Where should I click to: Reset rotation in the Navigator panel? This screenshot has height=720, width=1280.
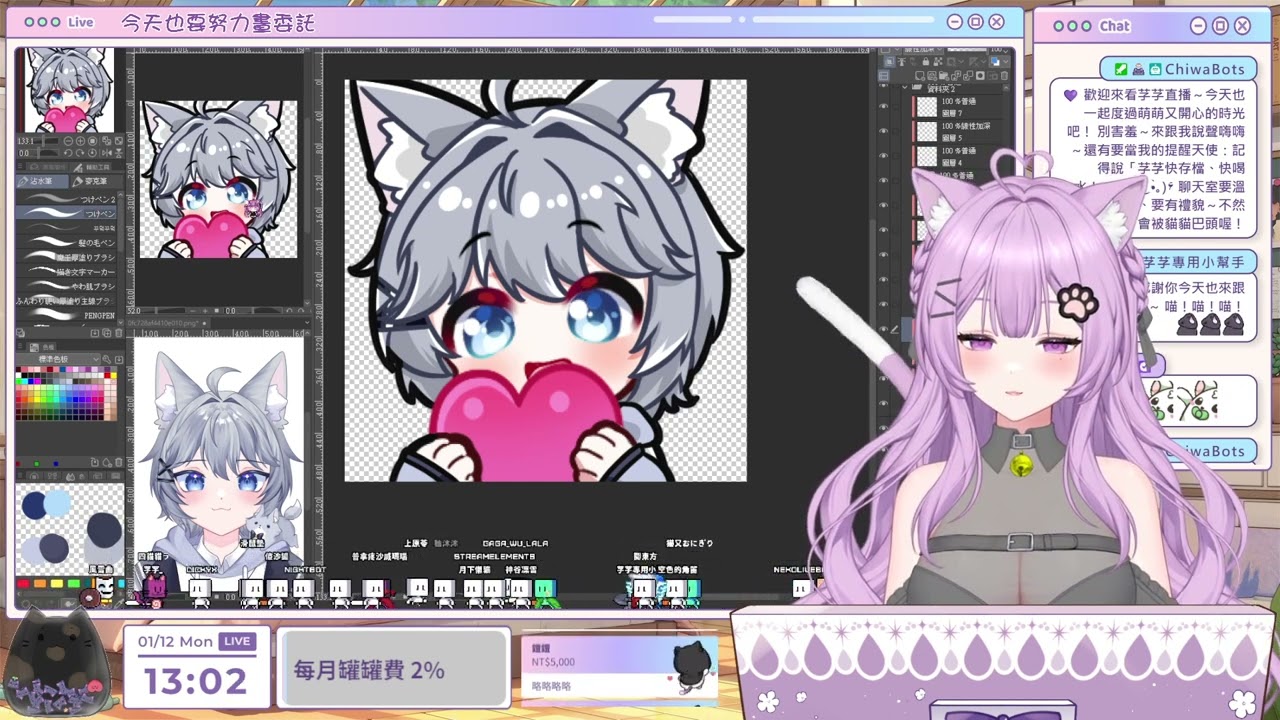point(92,153)
